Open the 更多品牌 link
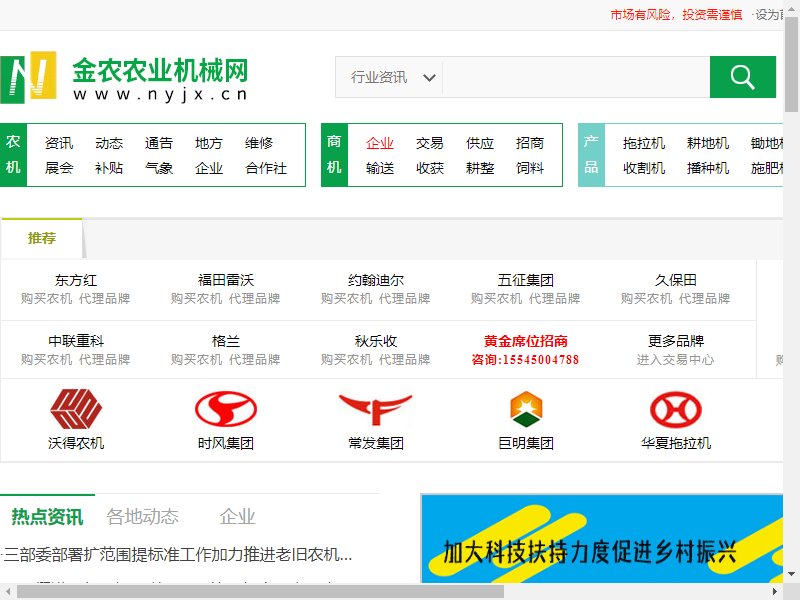 676,341
